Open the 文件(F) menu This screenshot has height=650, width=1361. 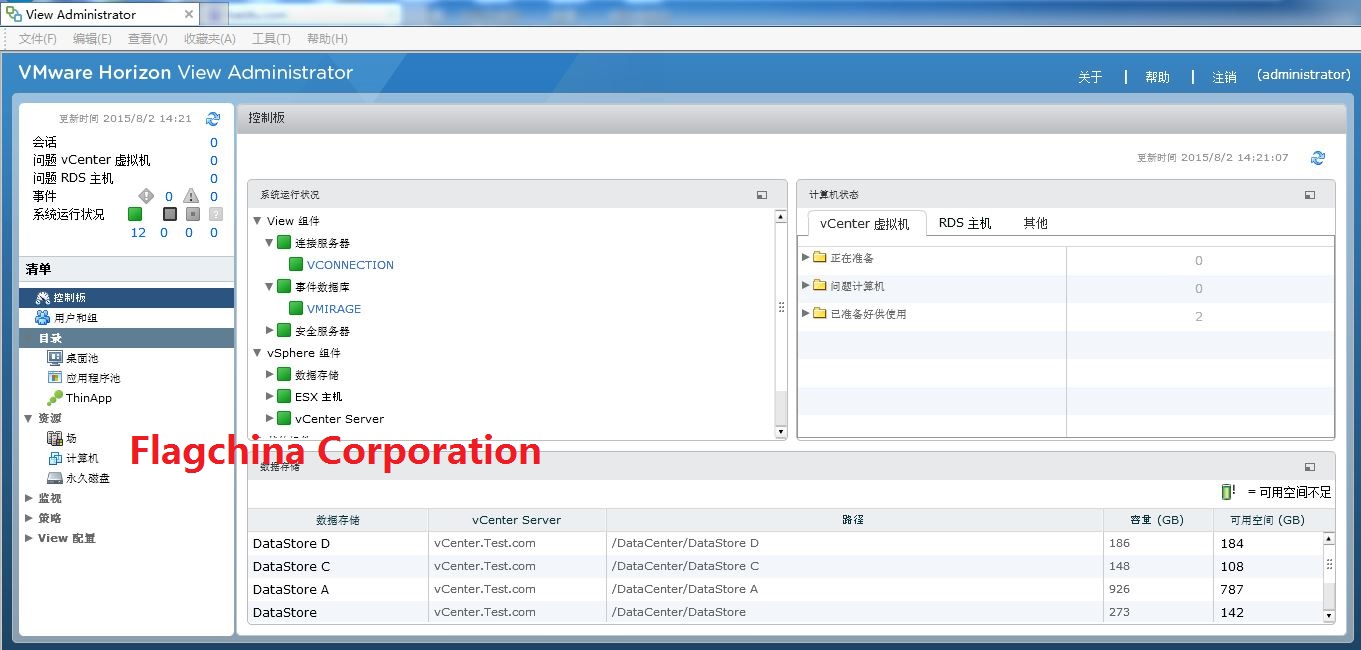coord(38,39)
